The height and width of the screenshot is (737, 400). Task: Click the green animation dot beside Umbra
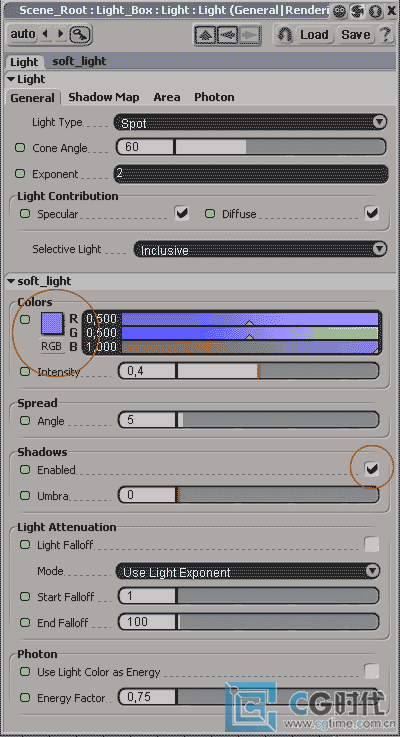point(25,495)
